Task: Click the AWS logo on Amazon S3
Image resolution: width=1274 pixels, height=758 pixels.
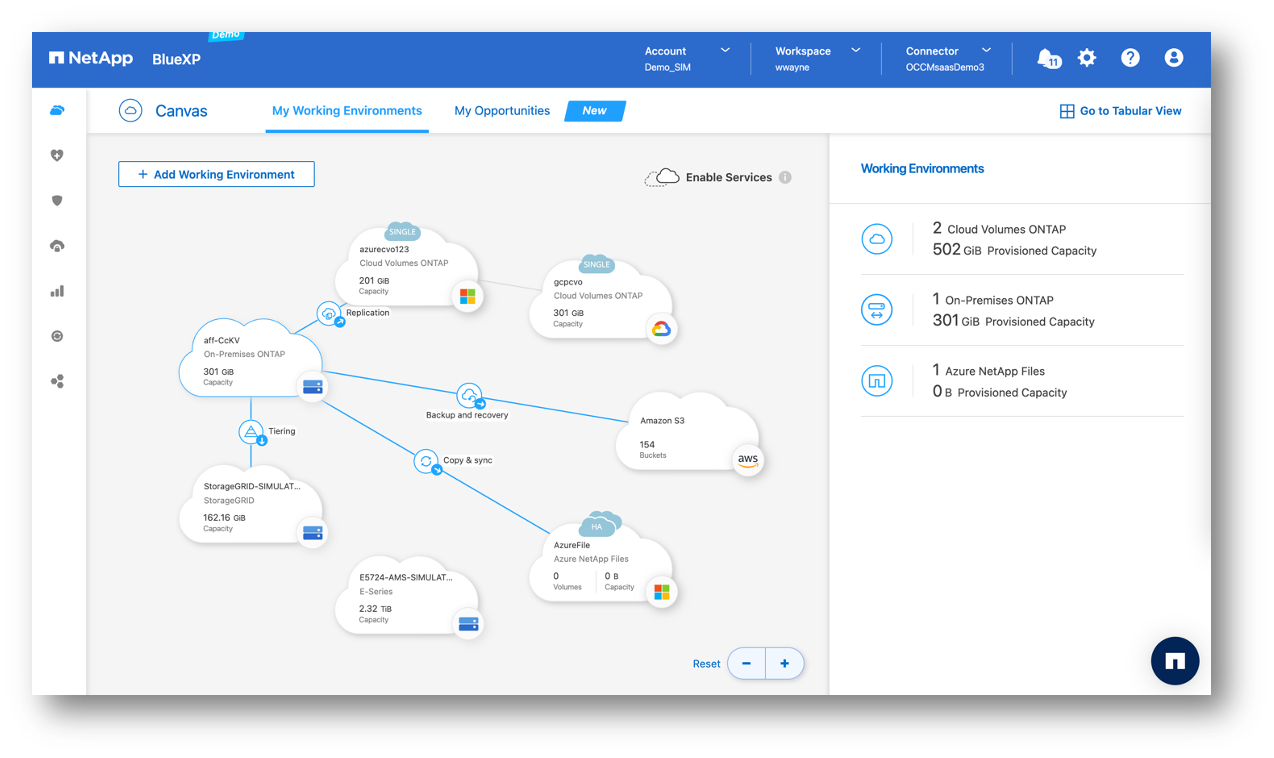Action: [x=748, y=460]
